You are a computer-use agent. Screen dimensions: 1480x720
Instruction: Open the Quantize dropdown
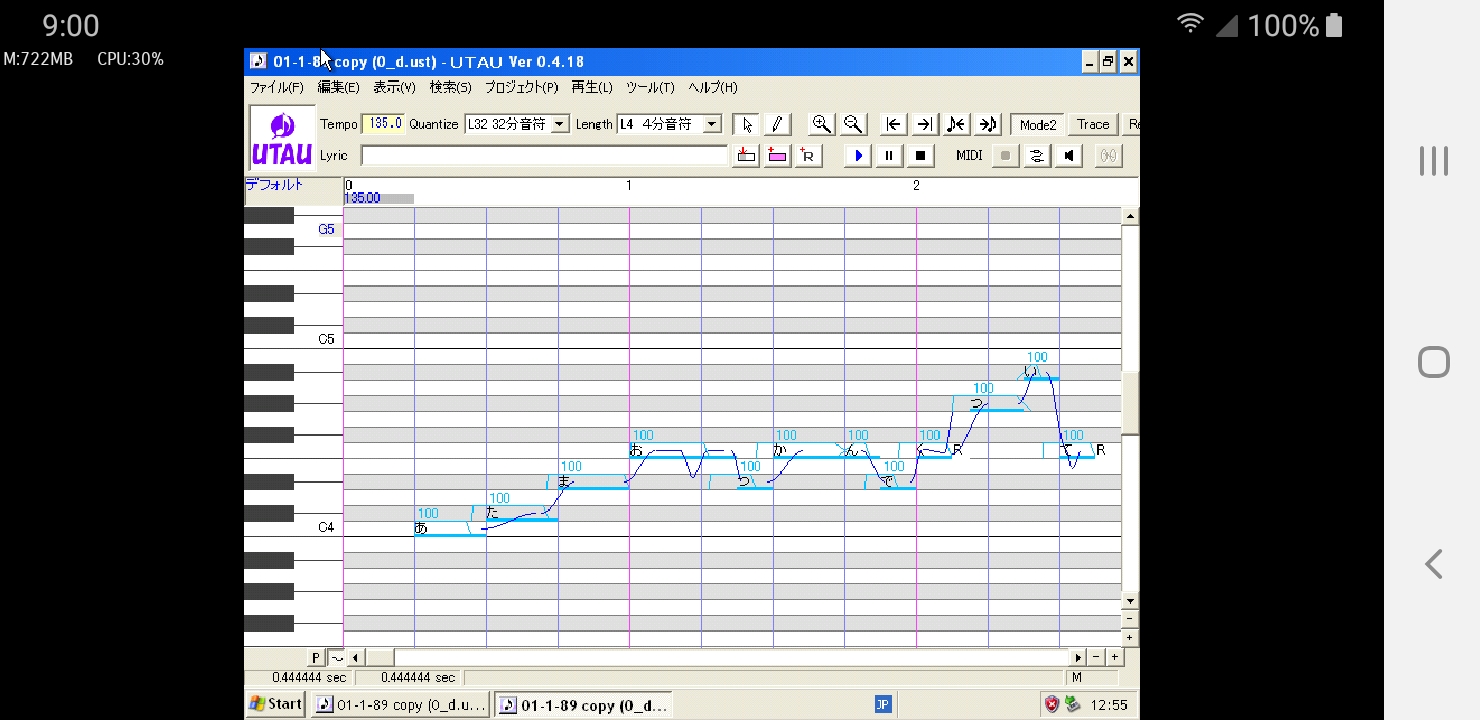(560, 124)
